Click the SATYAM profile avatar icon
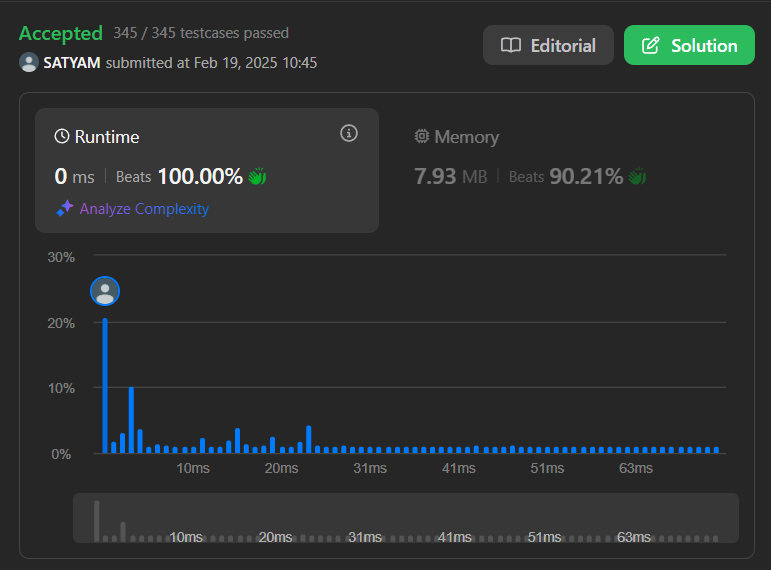The height and width of the screenshot is (570, 771). tap(29, 62)
